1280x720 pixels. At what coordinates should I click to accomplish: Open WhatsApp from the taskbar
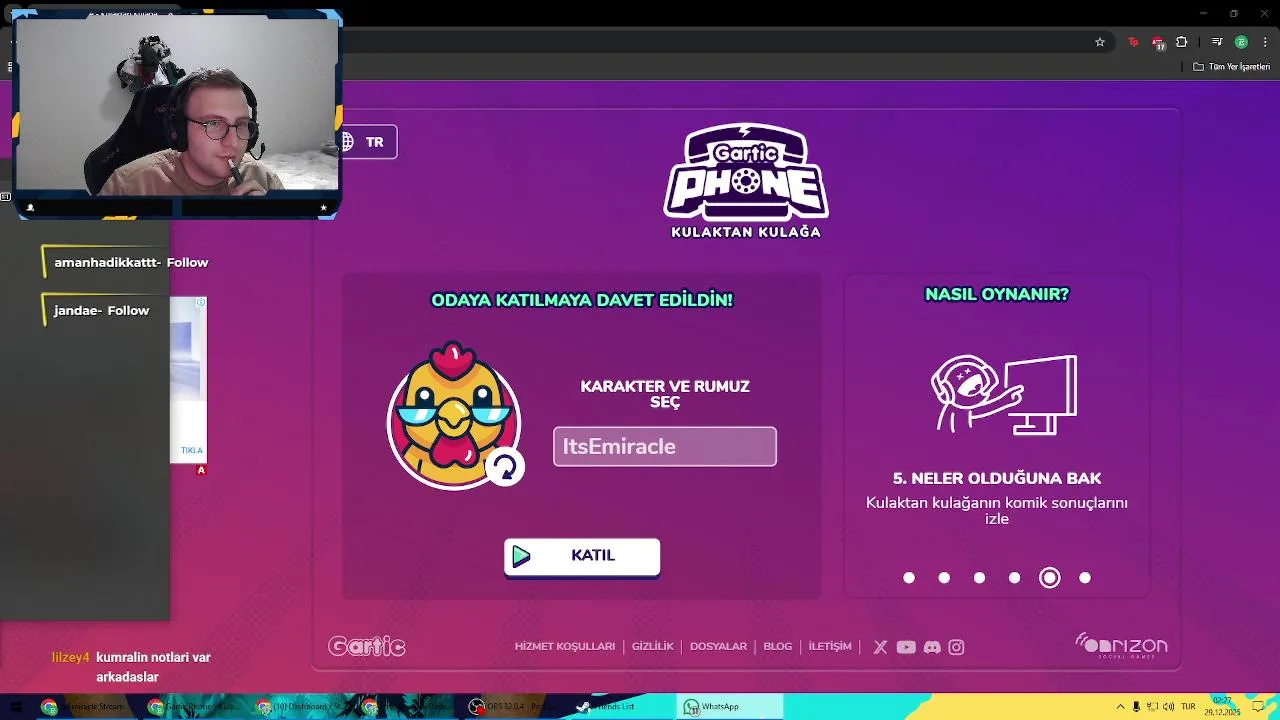[x=728, y=707]
